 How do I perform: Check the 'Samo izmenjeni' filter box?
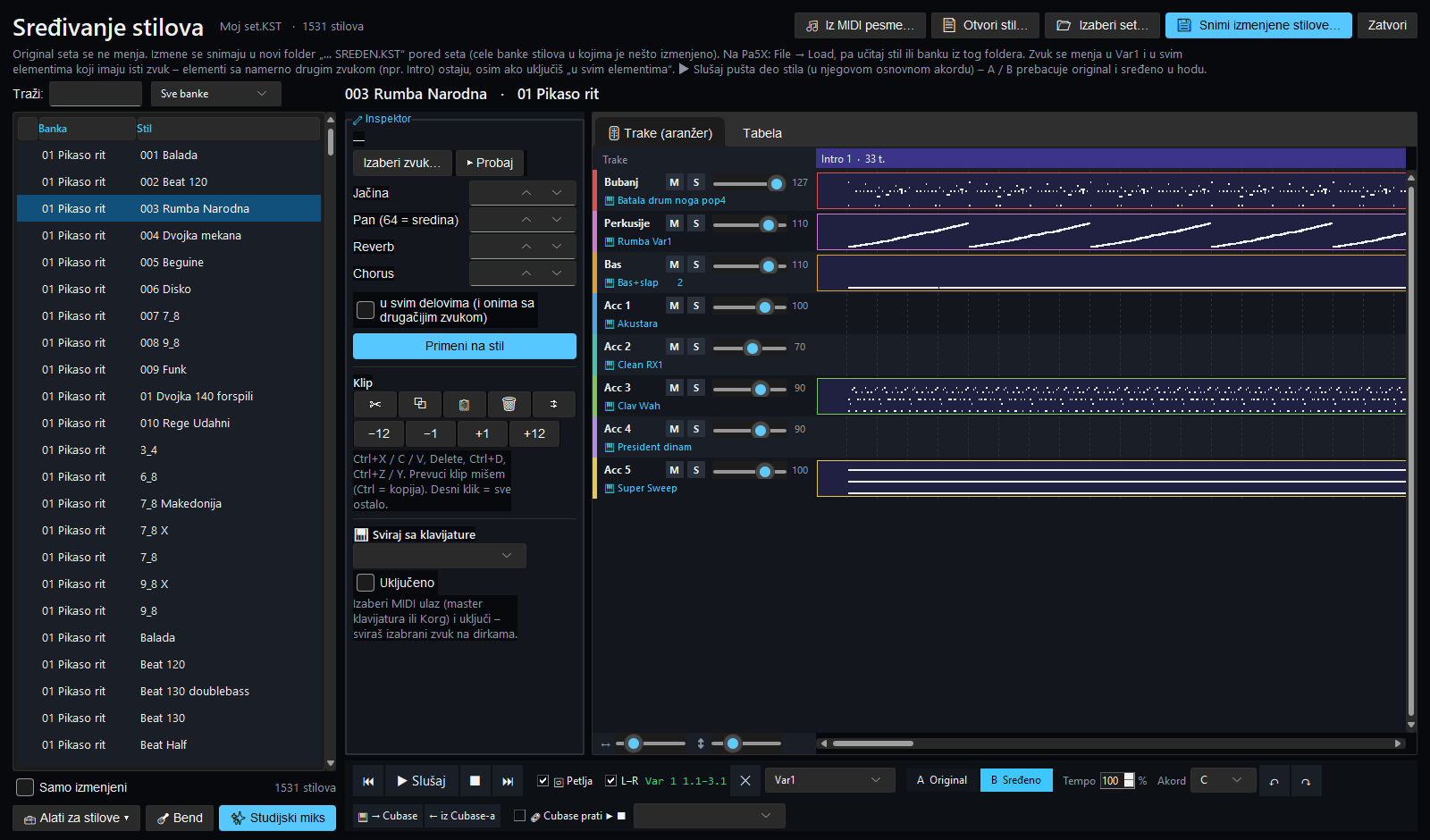26,787
